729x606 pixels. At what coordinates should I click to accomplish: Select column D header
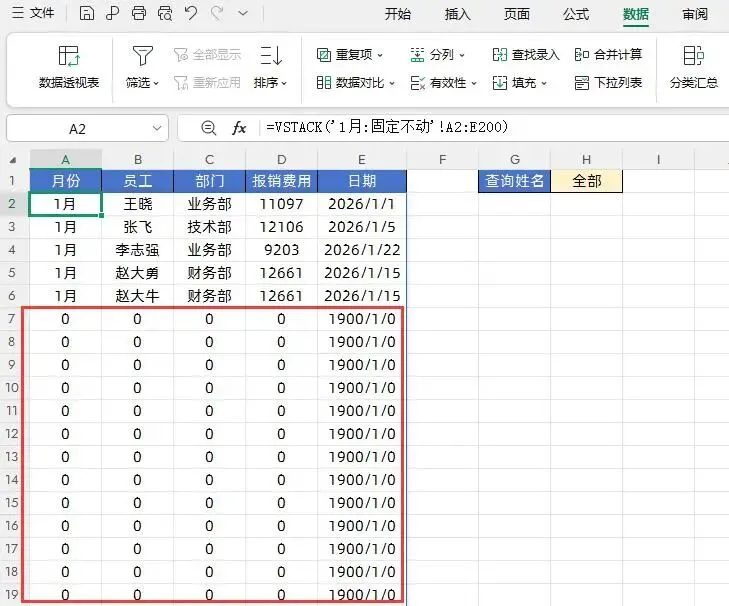281,160
